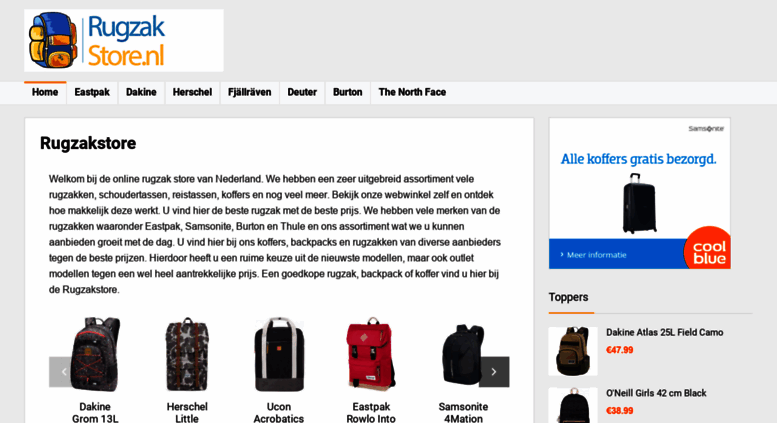Image resolution: width=777 pixels, height=423 pixels.
Task: Open Dakine Atlas 25L Field Camo link
Action: pos(665,332)
